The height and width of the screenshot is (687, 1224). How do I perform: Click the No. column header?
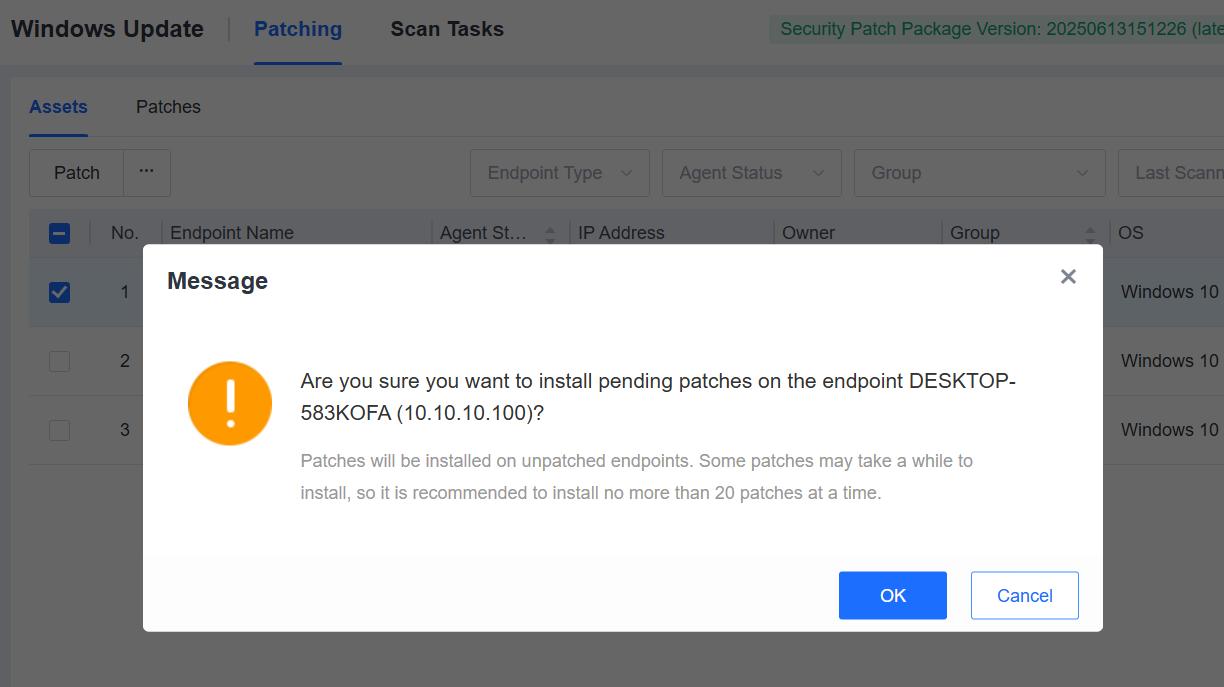(x=125, y=233)
